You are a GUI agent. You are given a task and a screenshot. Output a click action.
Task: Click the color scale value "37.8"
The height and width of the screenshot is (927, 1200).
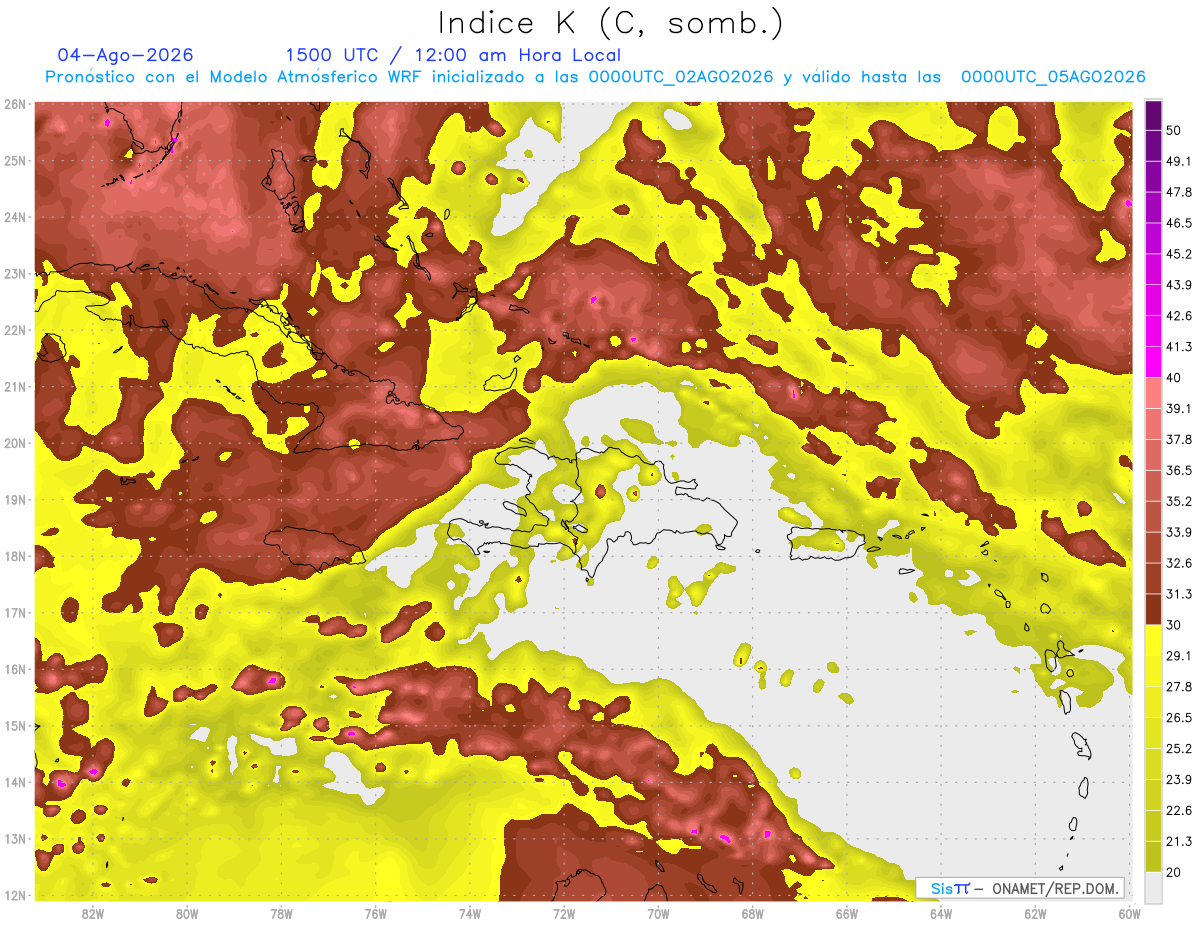[1180, 439]
